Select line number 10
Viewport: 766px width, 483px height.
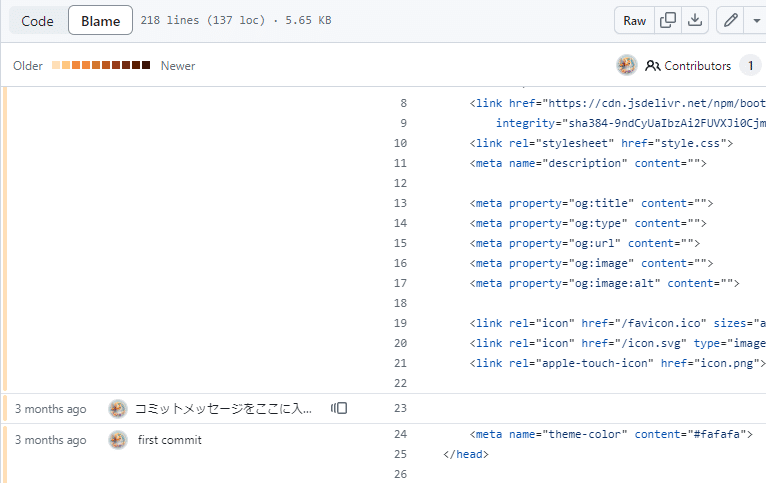coord(401,143)
